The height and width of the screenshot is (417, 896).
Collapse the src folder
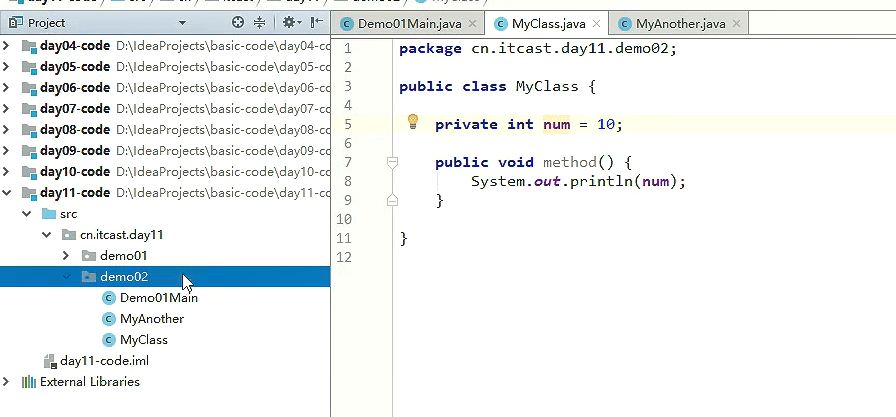coord(26,214)
